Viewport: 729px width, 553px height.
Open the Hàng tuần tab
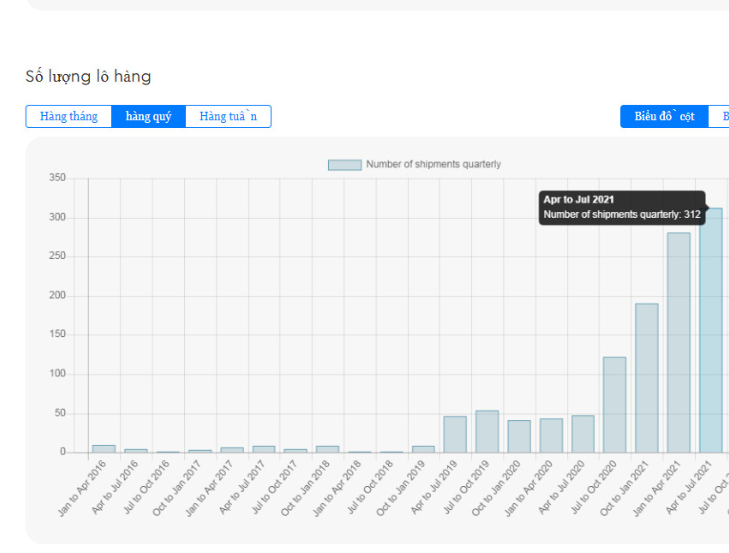(228, 117)
